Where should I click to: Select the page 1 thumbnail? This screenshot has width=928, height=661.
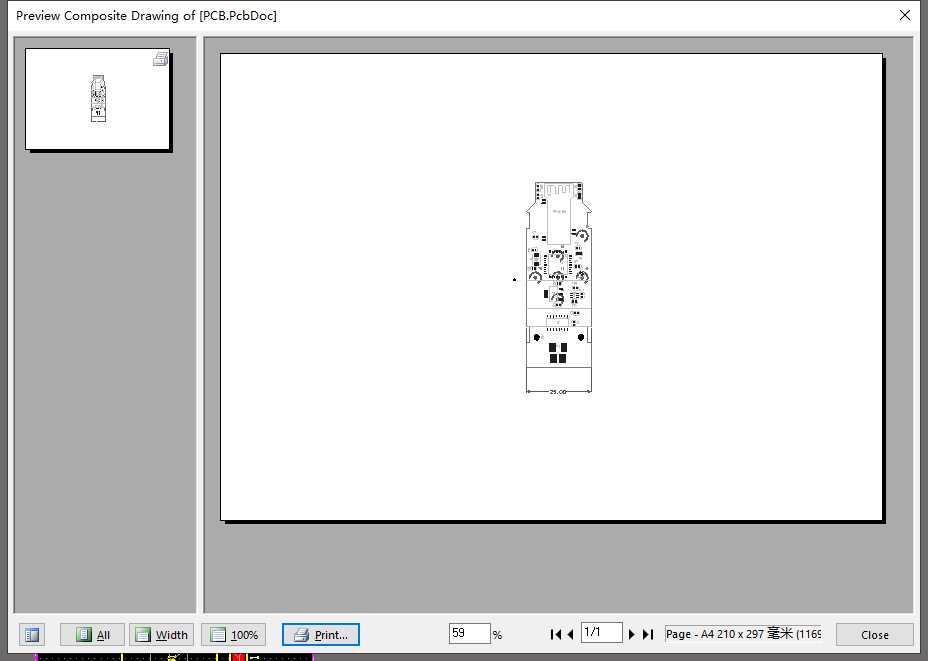click(x=98, y=99)
